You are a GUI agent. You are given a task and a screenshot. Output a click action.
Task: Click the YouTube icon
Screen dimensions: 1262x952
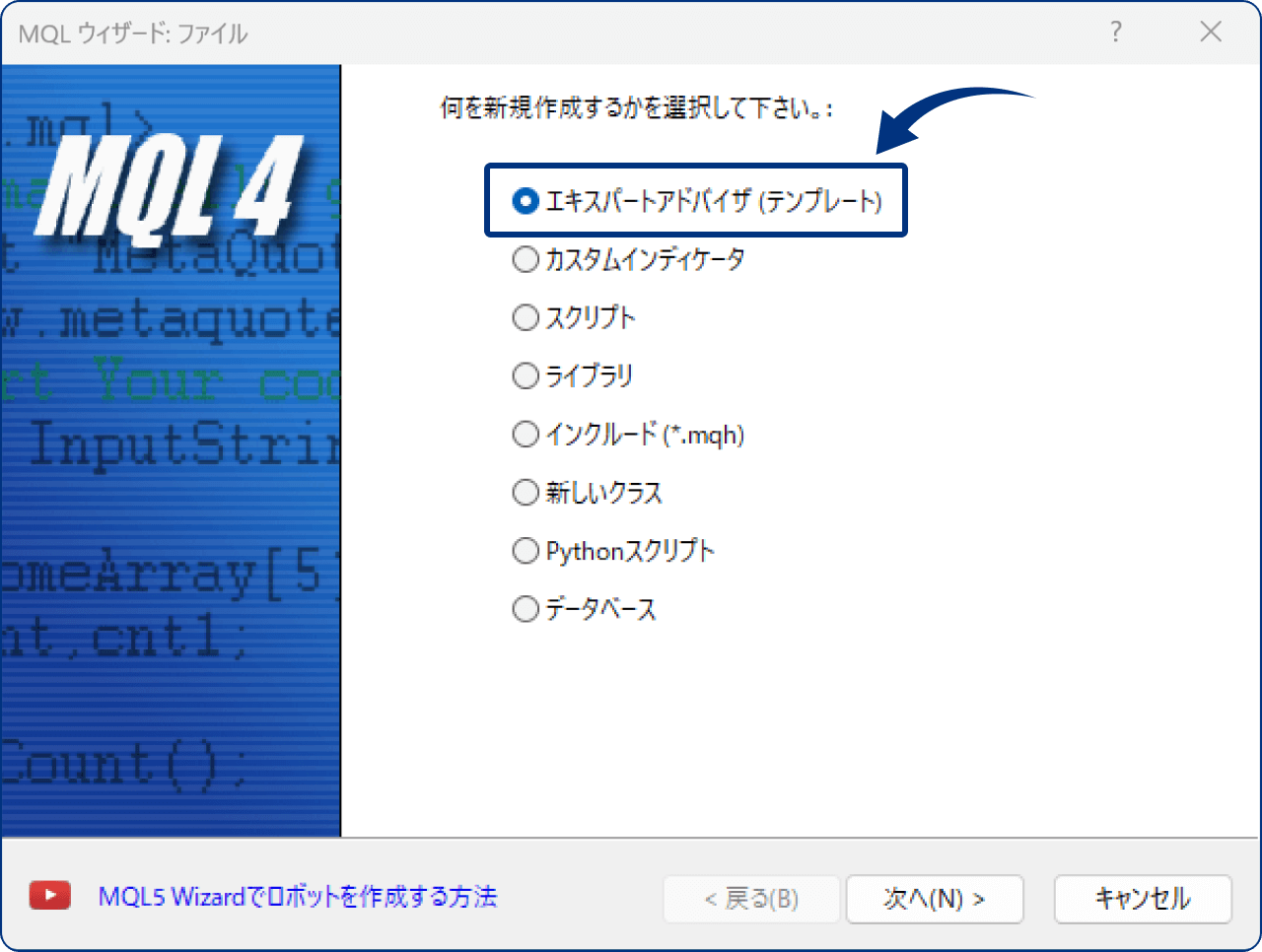[49, 895]
